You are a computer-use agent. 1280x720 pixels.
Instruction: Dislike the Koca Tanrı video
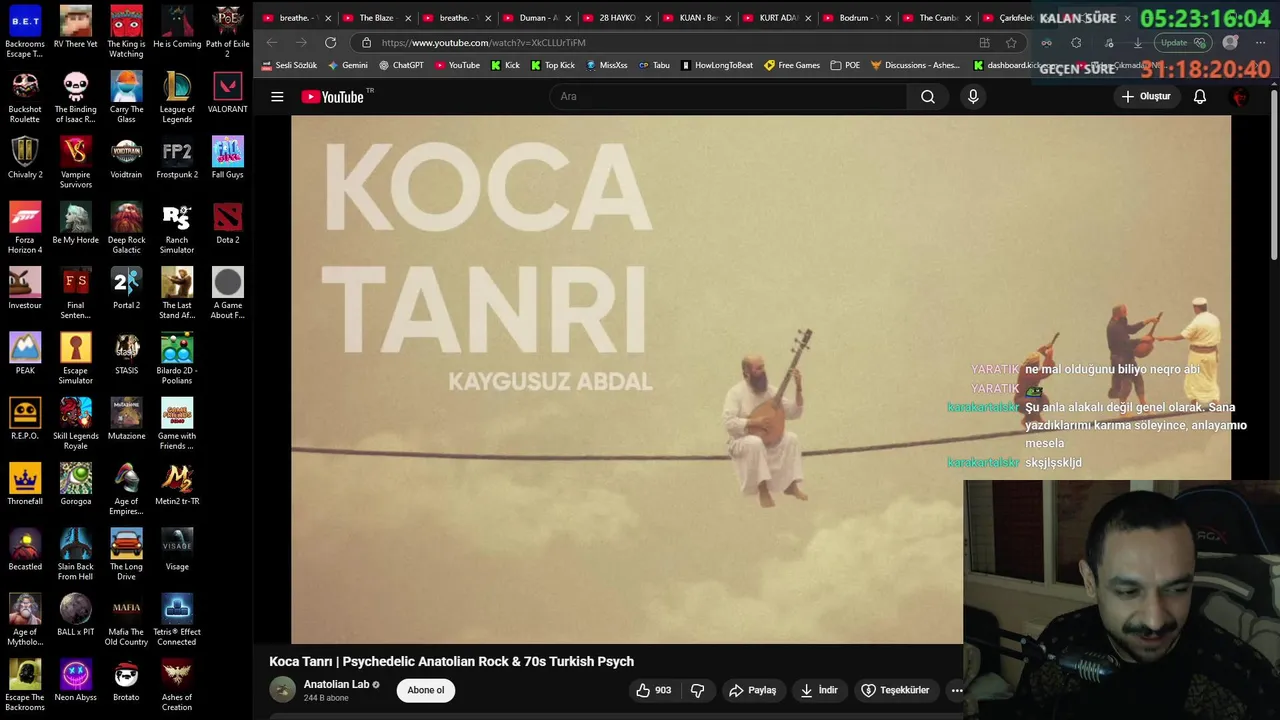pyautogui.click(x=697, y=690)
